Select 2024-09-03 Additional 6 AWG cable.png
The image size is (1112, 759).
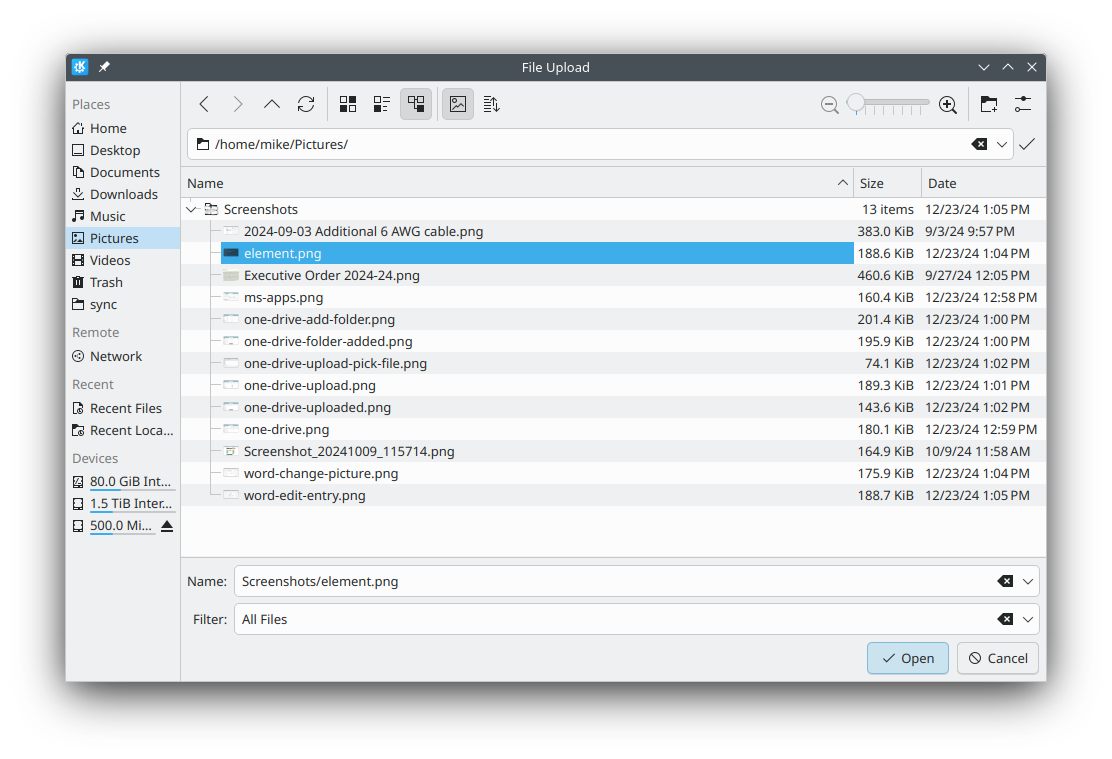pos(613,231)
